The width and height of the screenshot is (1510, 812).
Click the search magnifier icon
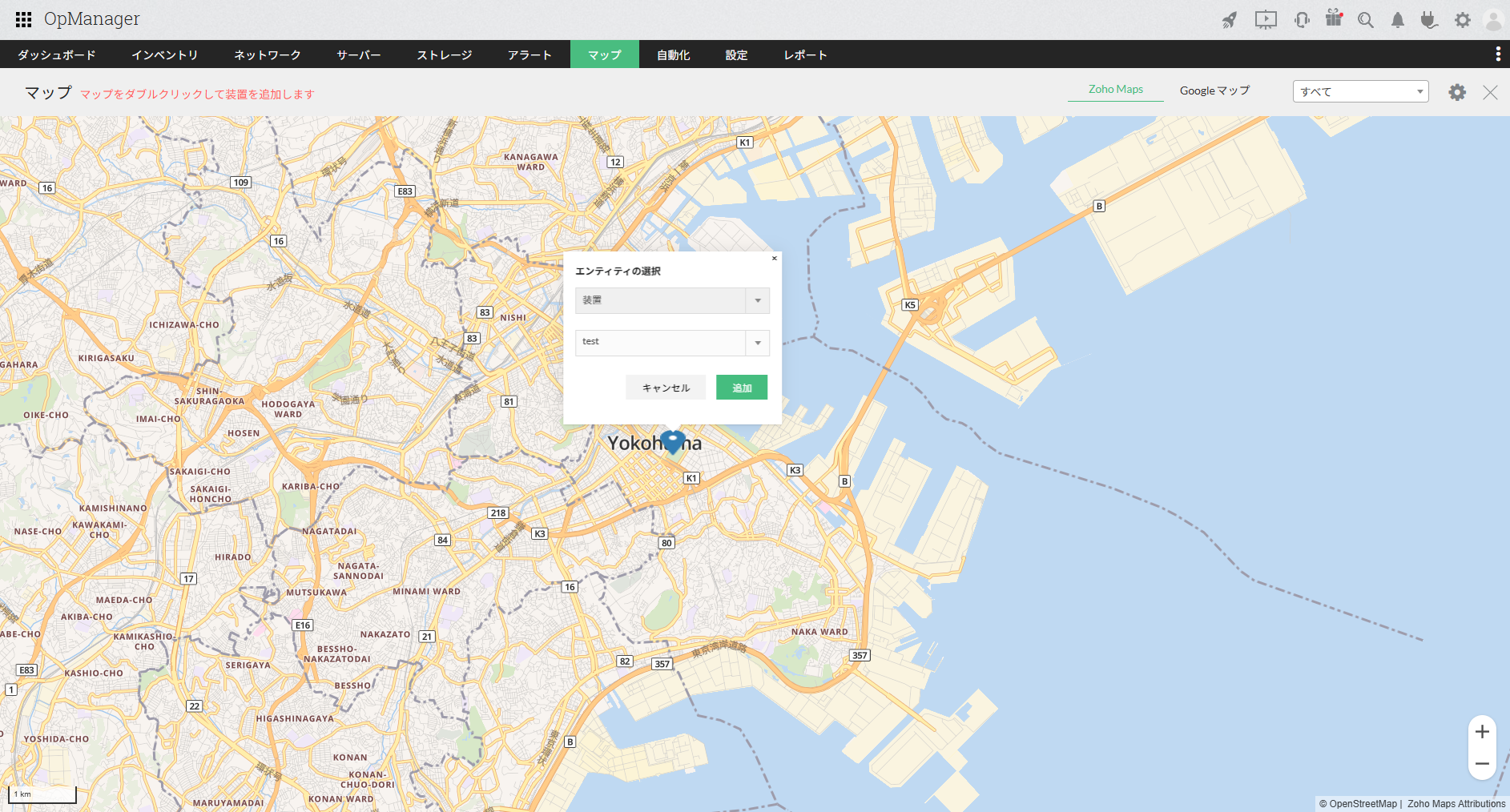1366,20
